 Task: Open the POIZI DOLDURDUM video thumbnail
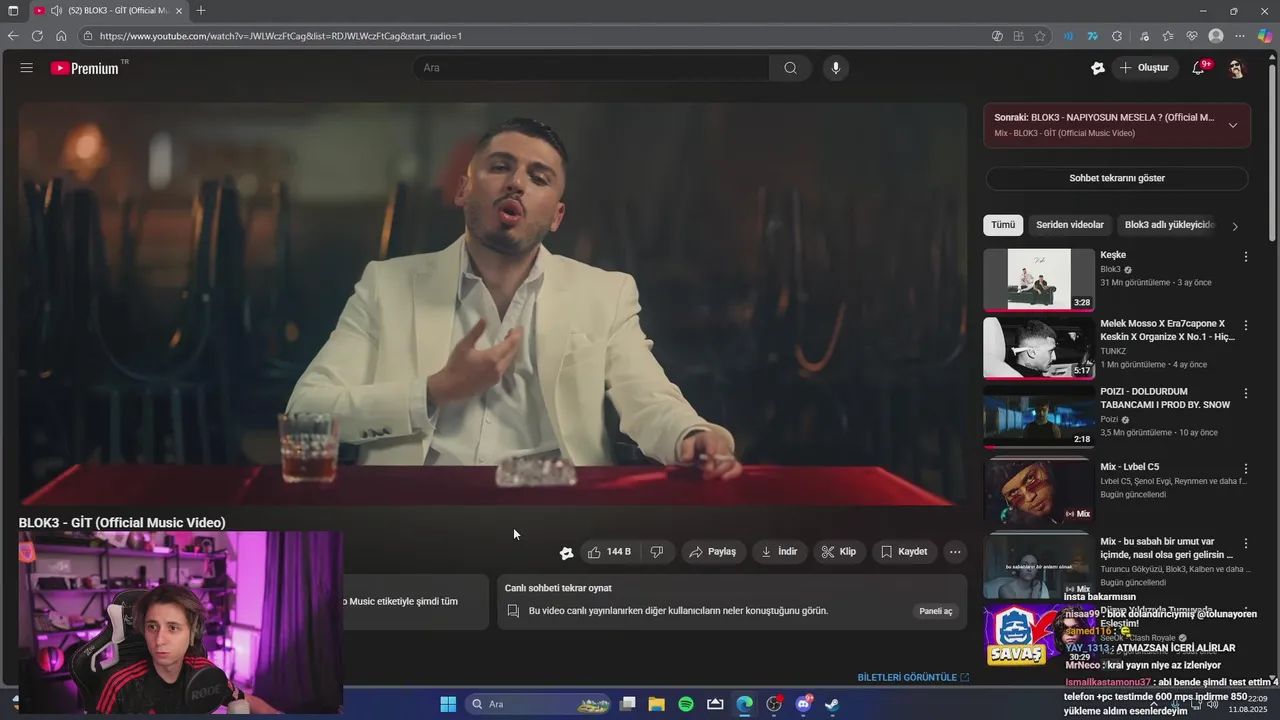click(x=1039, y=416)
